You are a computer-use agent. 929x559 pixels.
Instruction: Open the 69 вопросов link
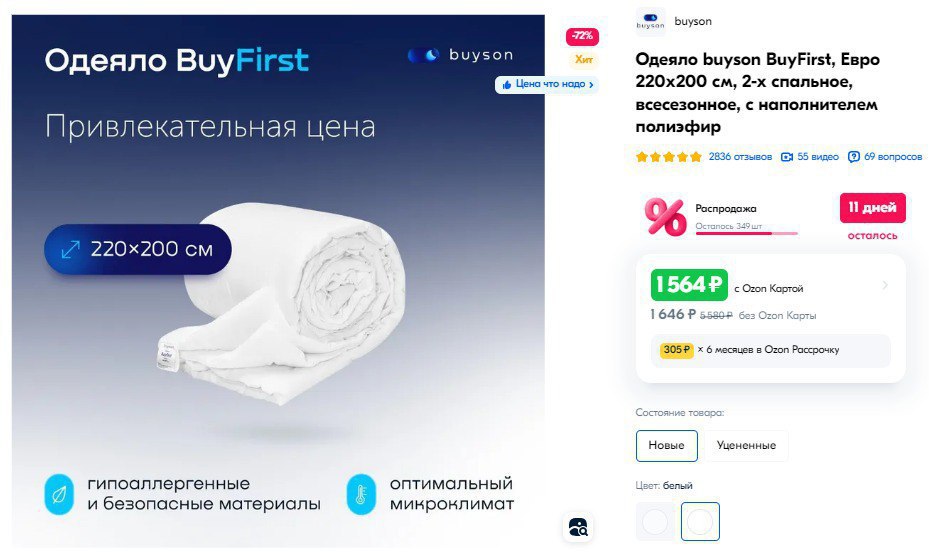893,157
